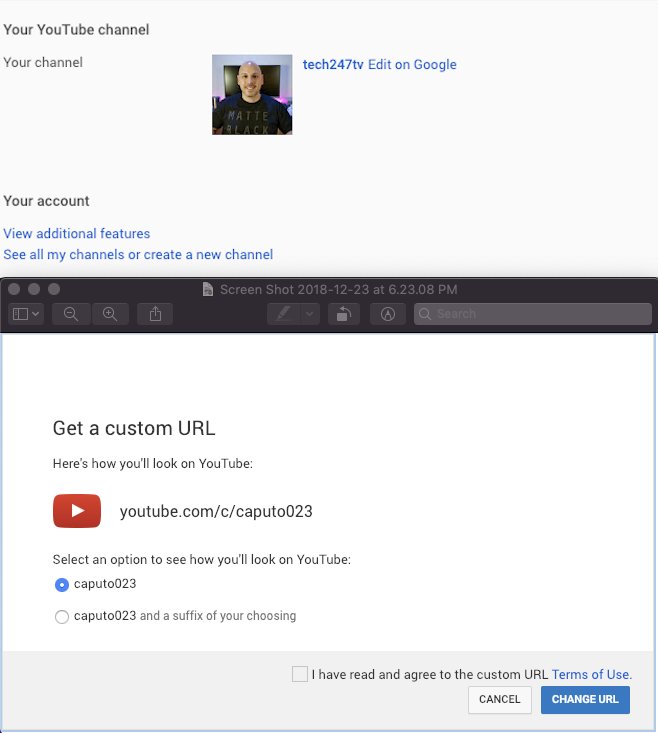Image resolution: width=658 pixels, height=733 pixels.
Task: Click the Your YouTube channel heading
Action: click(x=76, y=29)
